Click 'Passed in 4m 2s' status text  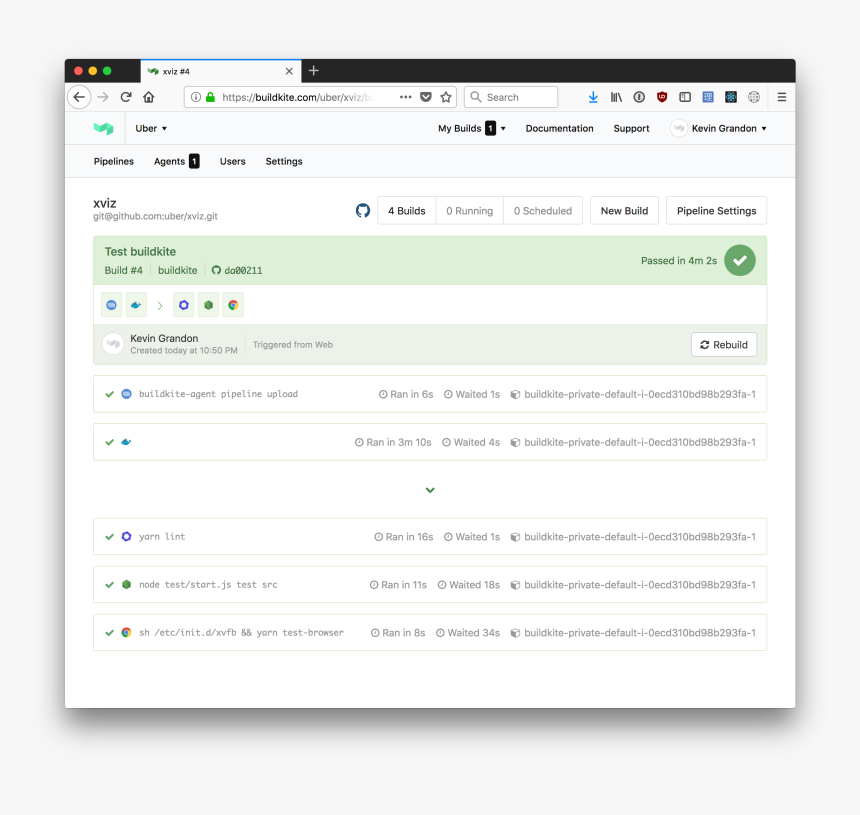[x=679, y=261]
